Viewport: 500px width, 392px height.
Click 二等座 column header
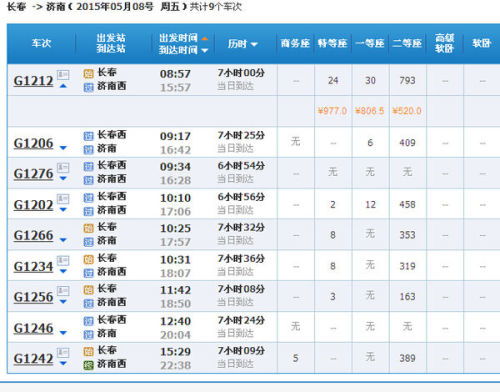tap(407, 43)
